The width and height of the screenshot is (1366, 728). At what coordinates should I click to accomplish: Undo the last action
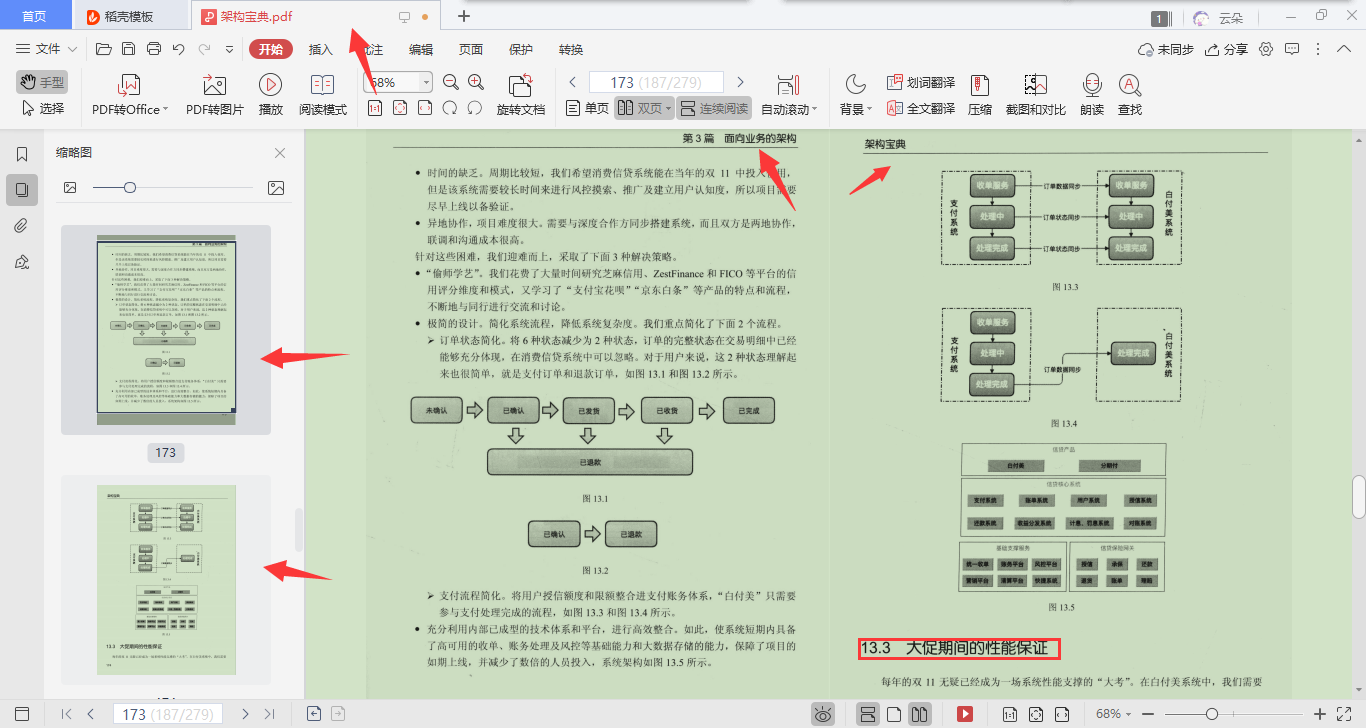(x=179, y=49)
